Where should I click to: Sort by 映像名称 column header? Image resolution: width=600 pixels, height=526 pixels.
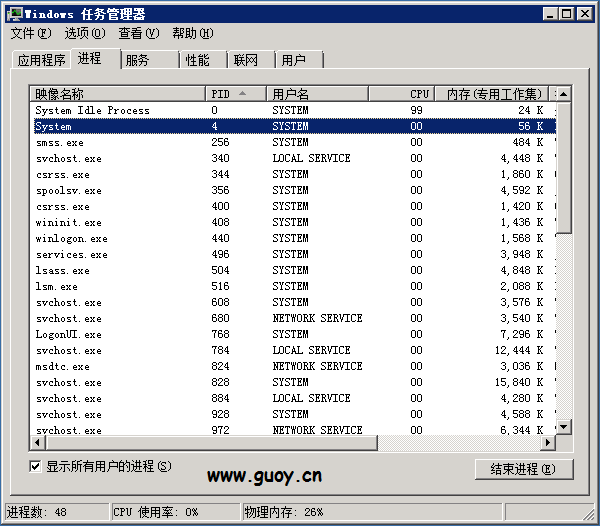coord(117,94)
